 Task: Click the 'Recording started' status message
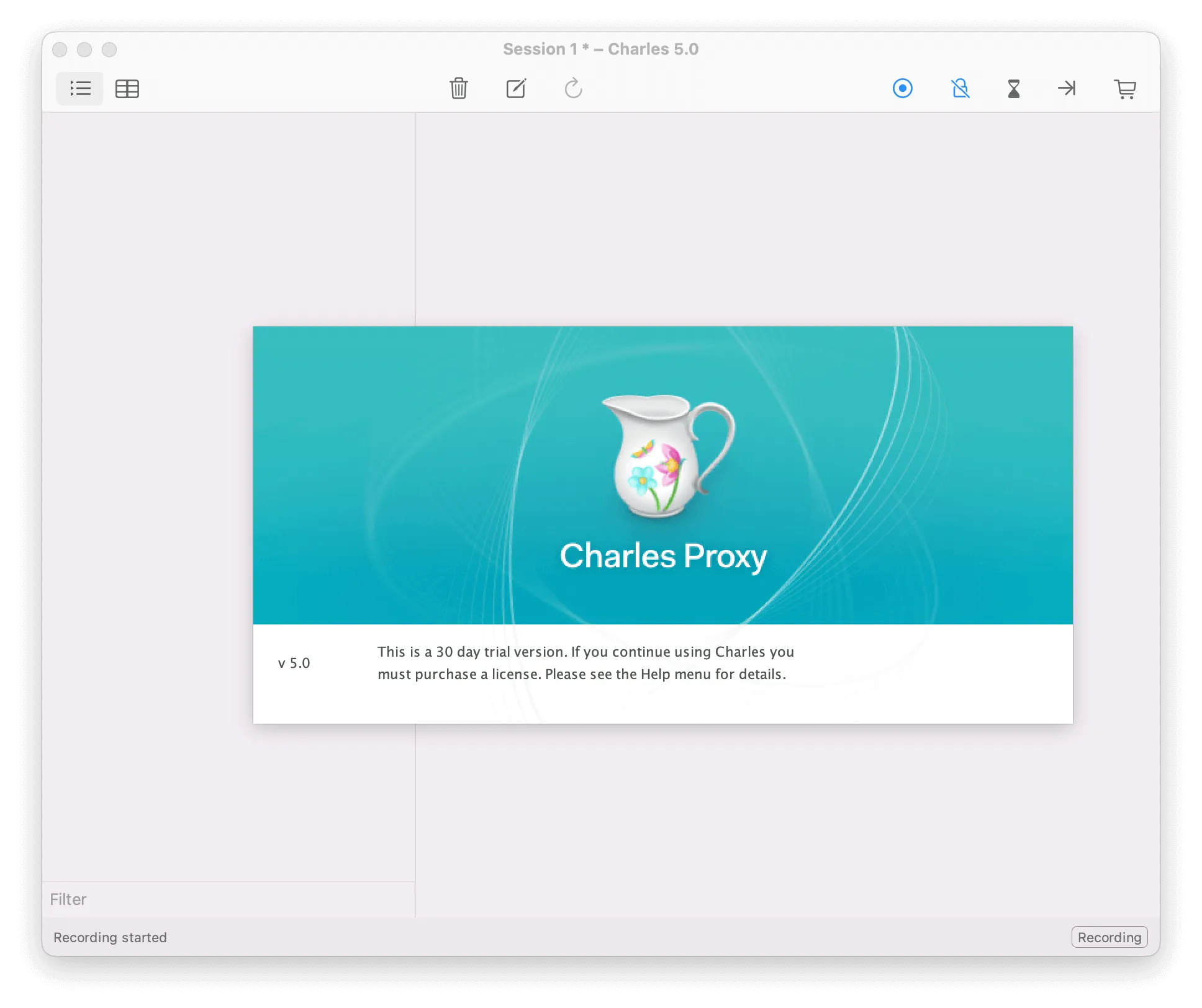click(110, 937)
